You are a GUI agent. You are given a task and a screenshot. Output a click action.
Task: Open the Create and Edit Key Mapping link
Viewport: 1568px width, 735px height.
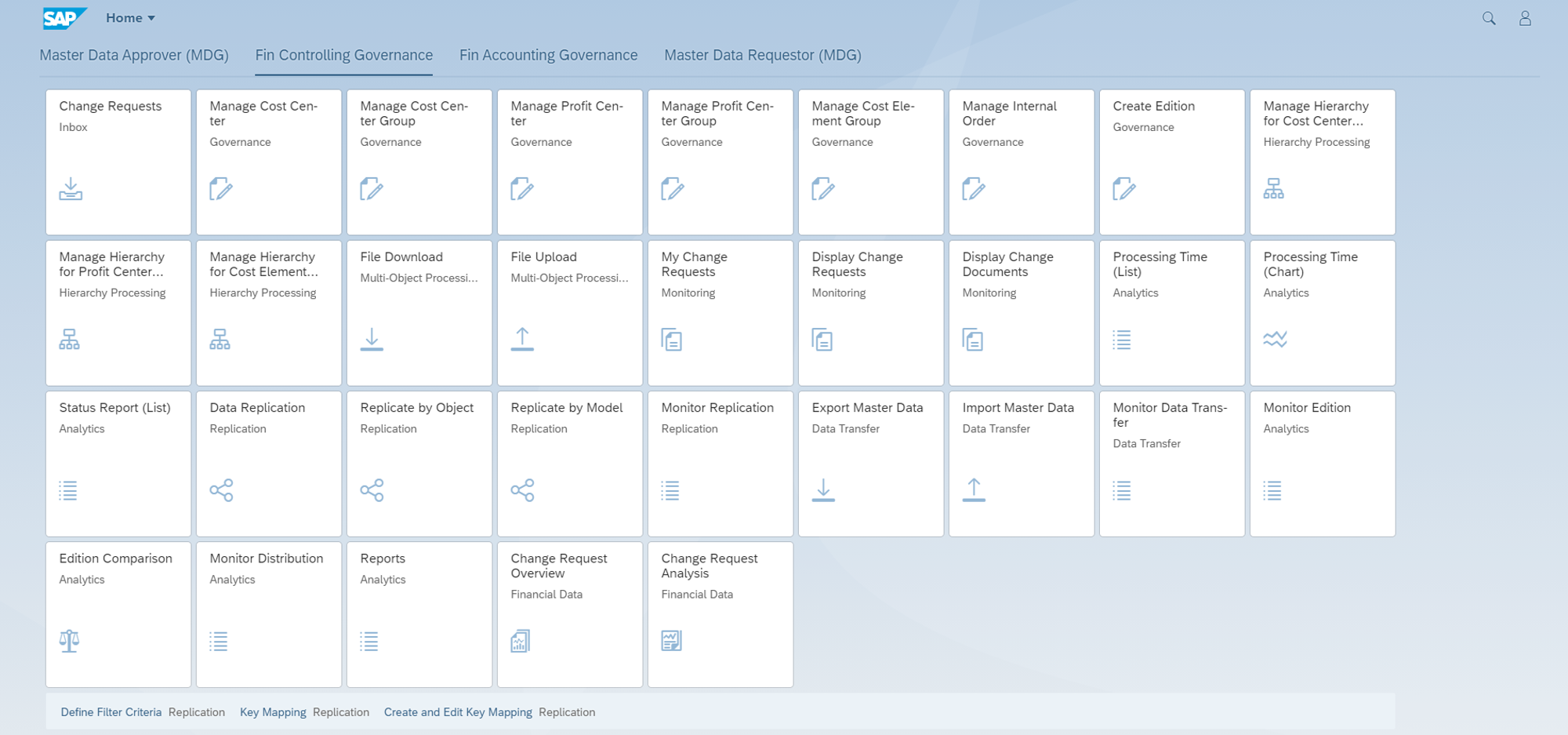[457, 711]
